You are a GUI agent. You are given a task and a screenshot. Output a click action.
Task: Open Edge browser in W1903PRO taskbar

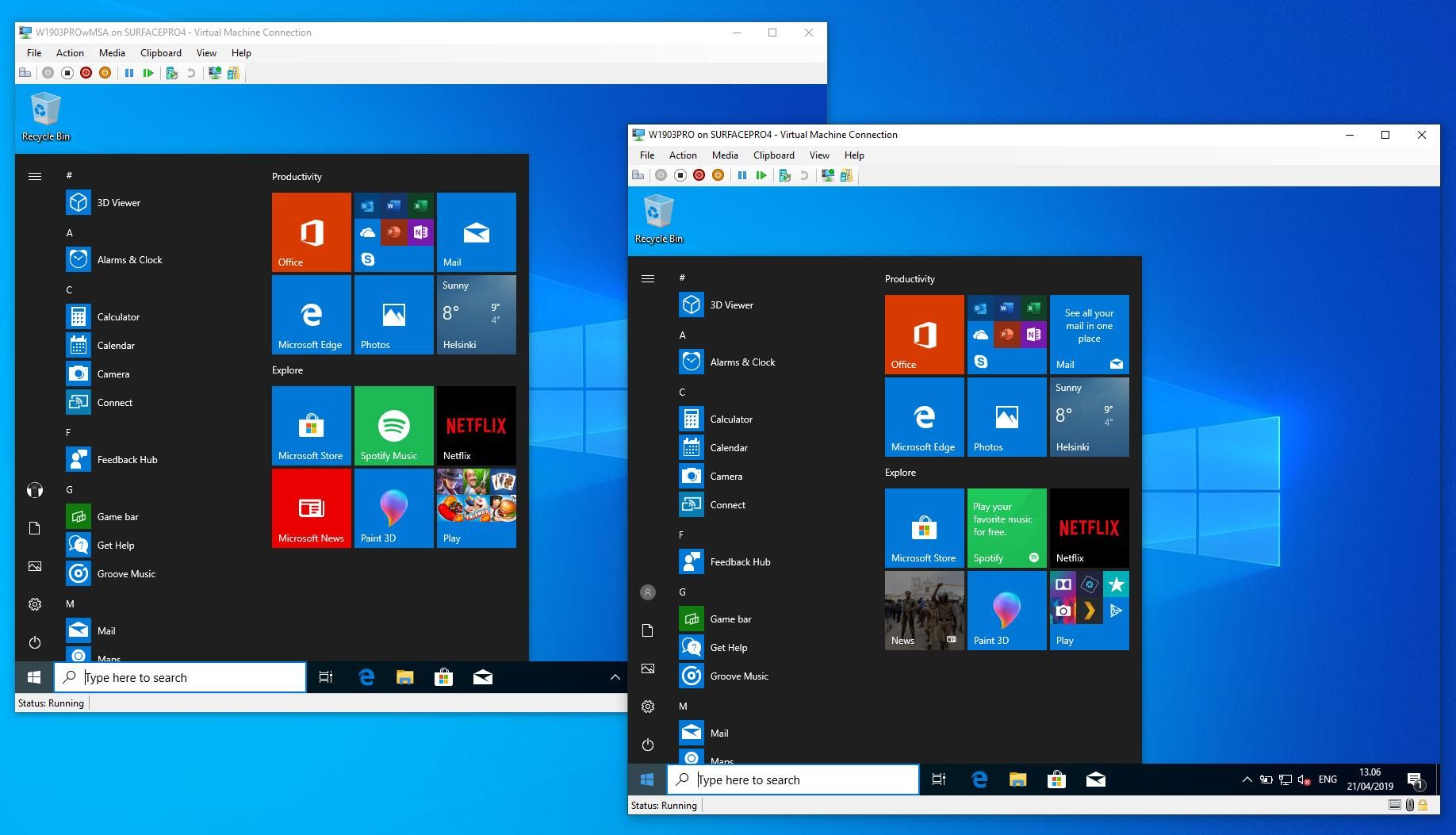pos(979,780)
